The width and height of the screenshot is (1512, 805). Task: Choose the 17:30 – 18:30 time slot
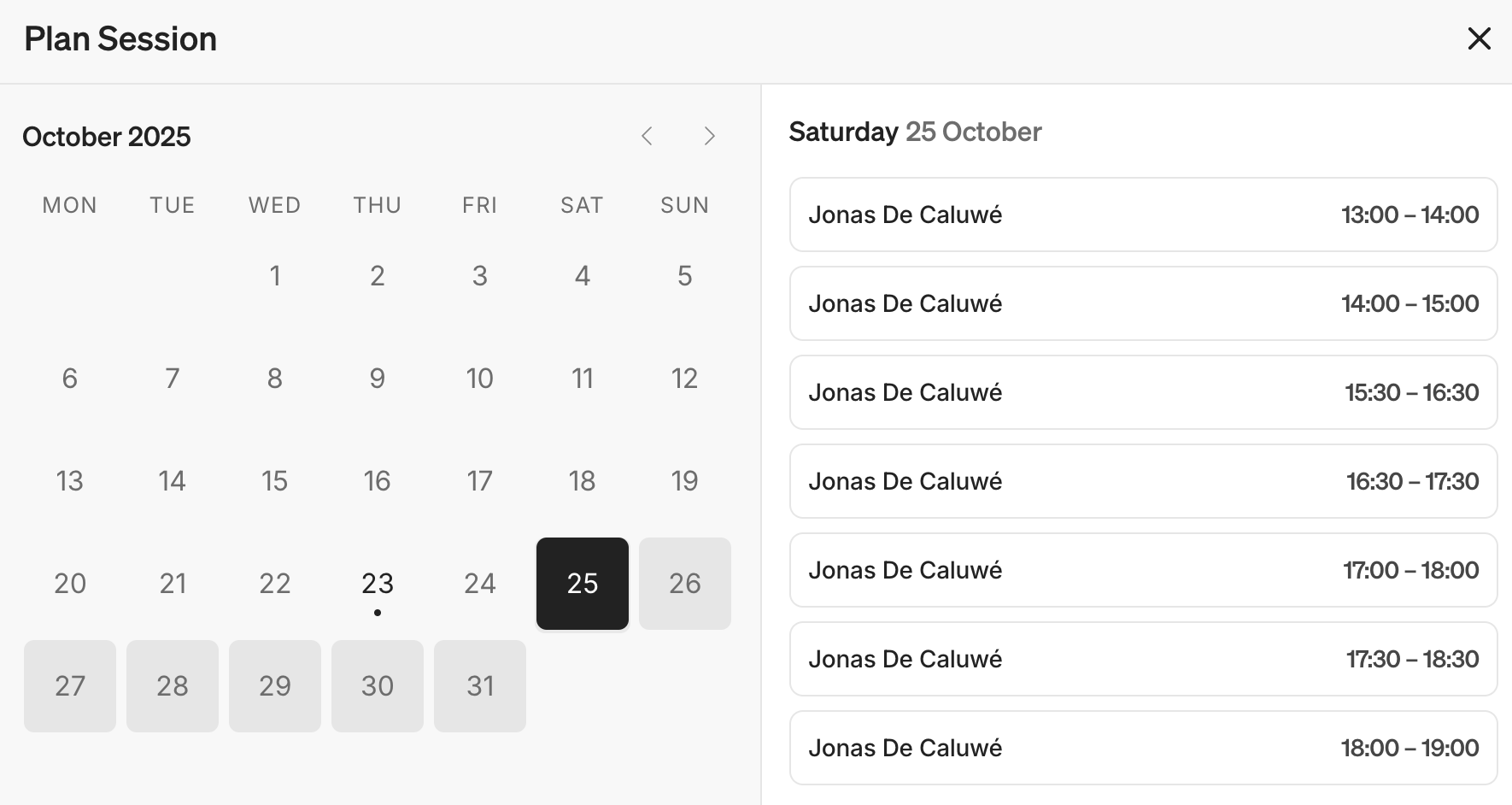pos(1143,659)
